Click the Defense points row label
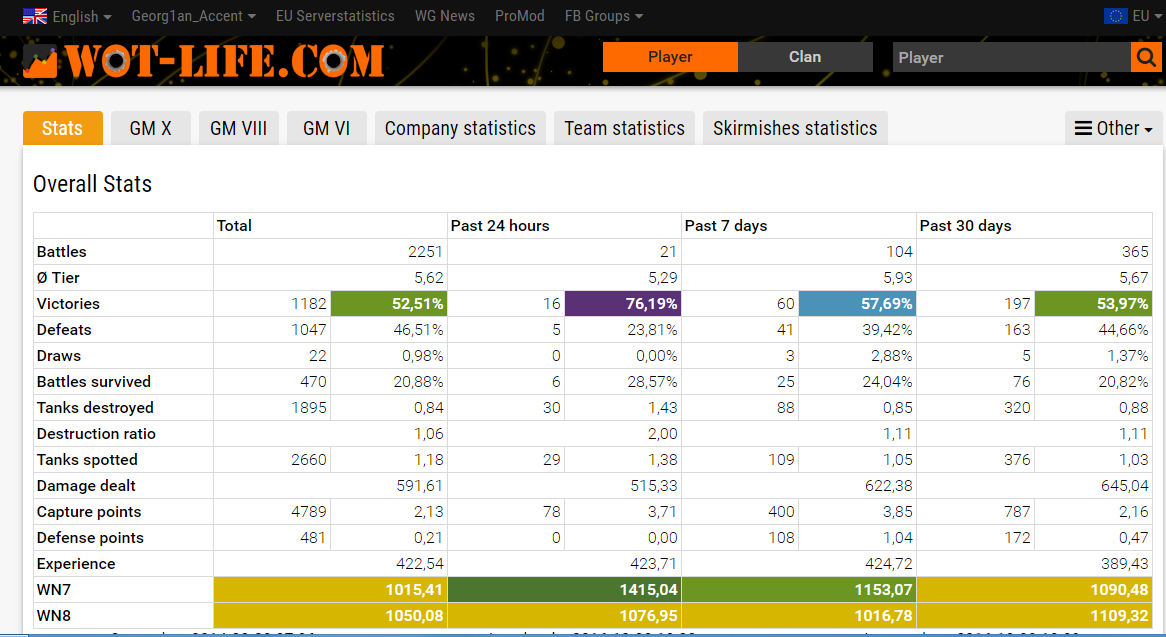The image size is (1166, 637). (90, 538)
